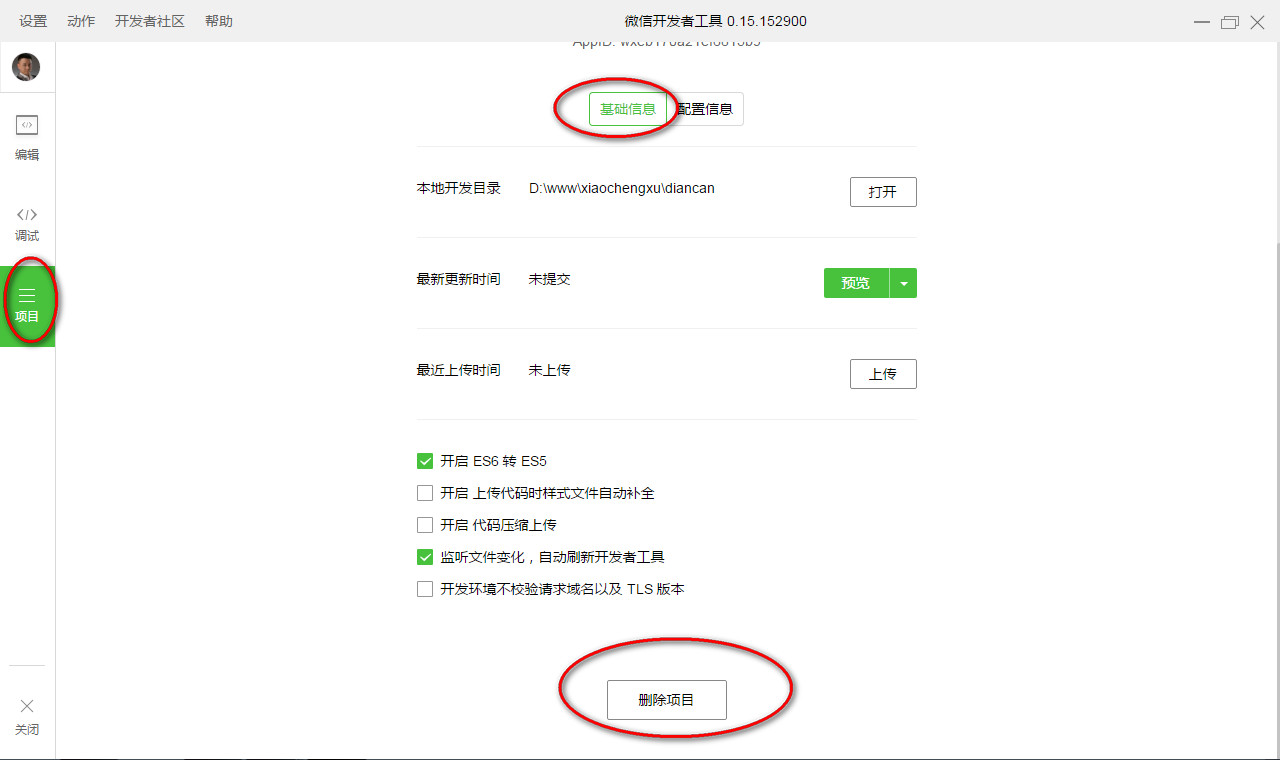Click the 删除项目 button
The height and width of the screenshot is (760, 1280).
[x=667, y=700]
